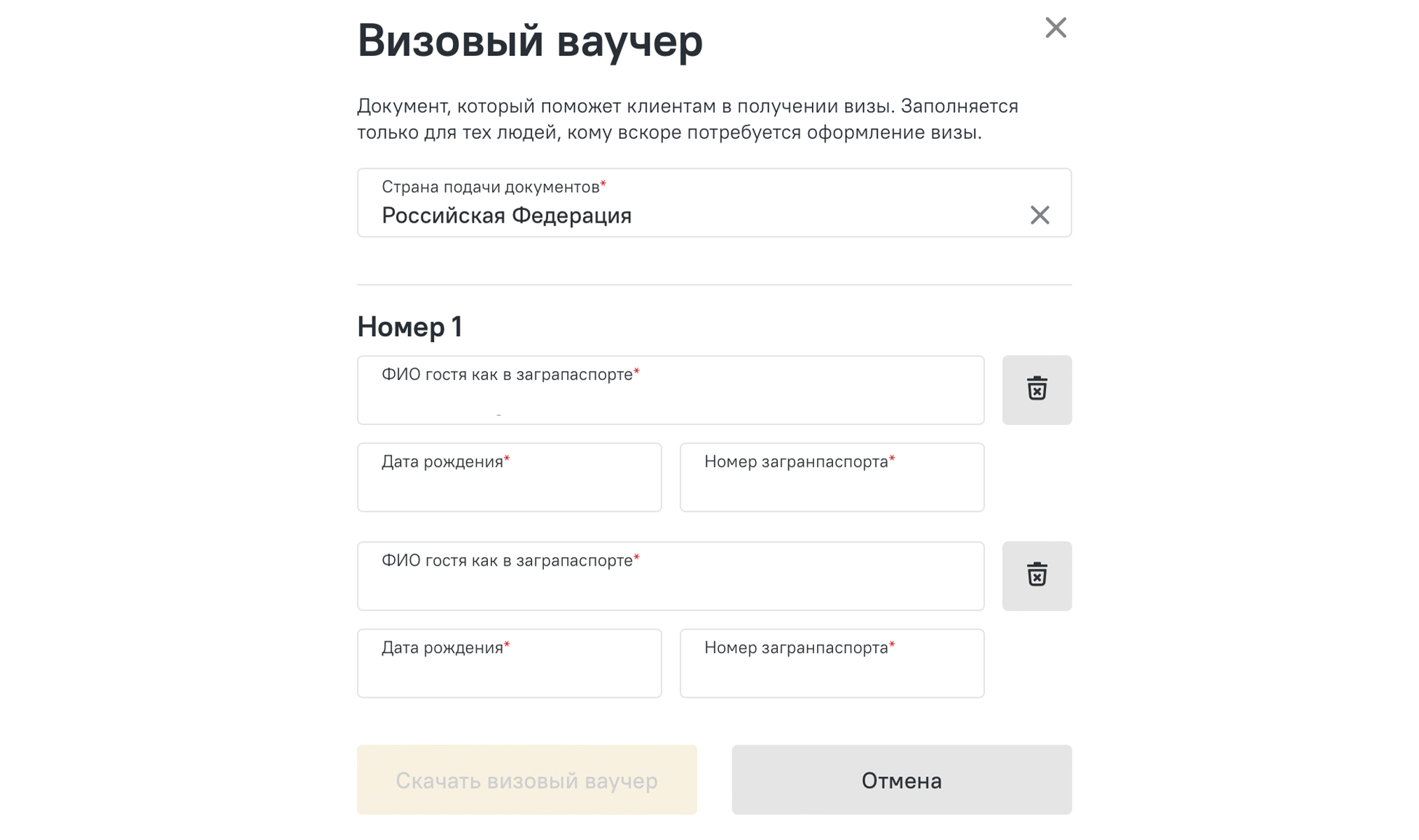Click the divider line above Номер 1
Viewport: 1419px width, 840px height.
(714, 285)
